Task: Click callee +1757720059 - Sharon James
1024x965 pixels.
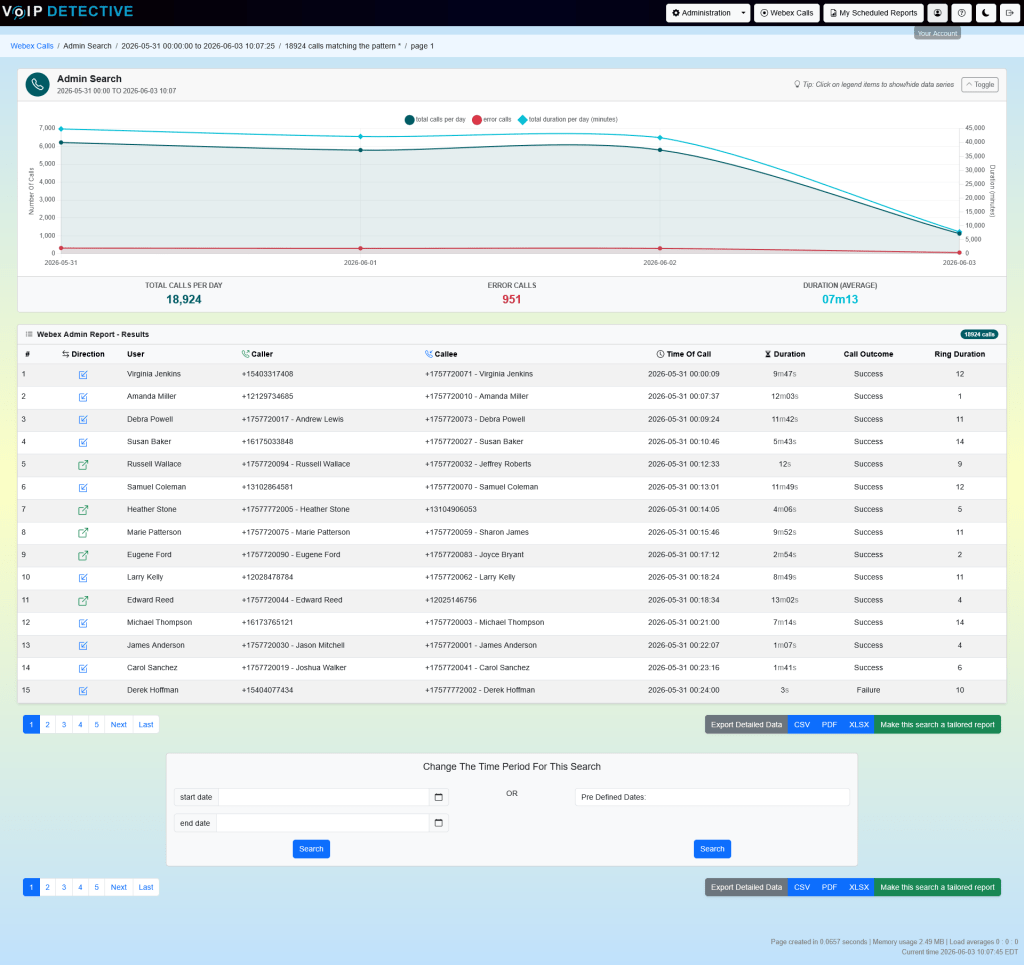Action: coord(477,532)
